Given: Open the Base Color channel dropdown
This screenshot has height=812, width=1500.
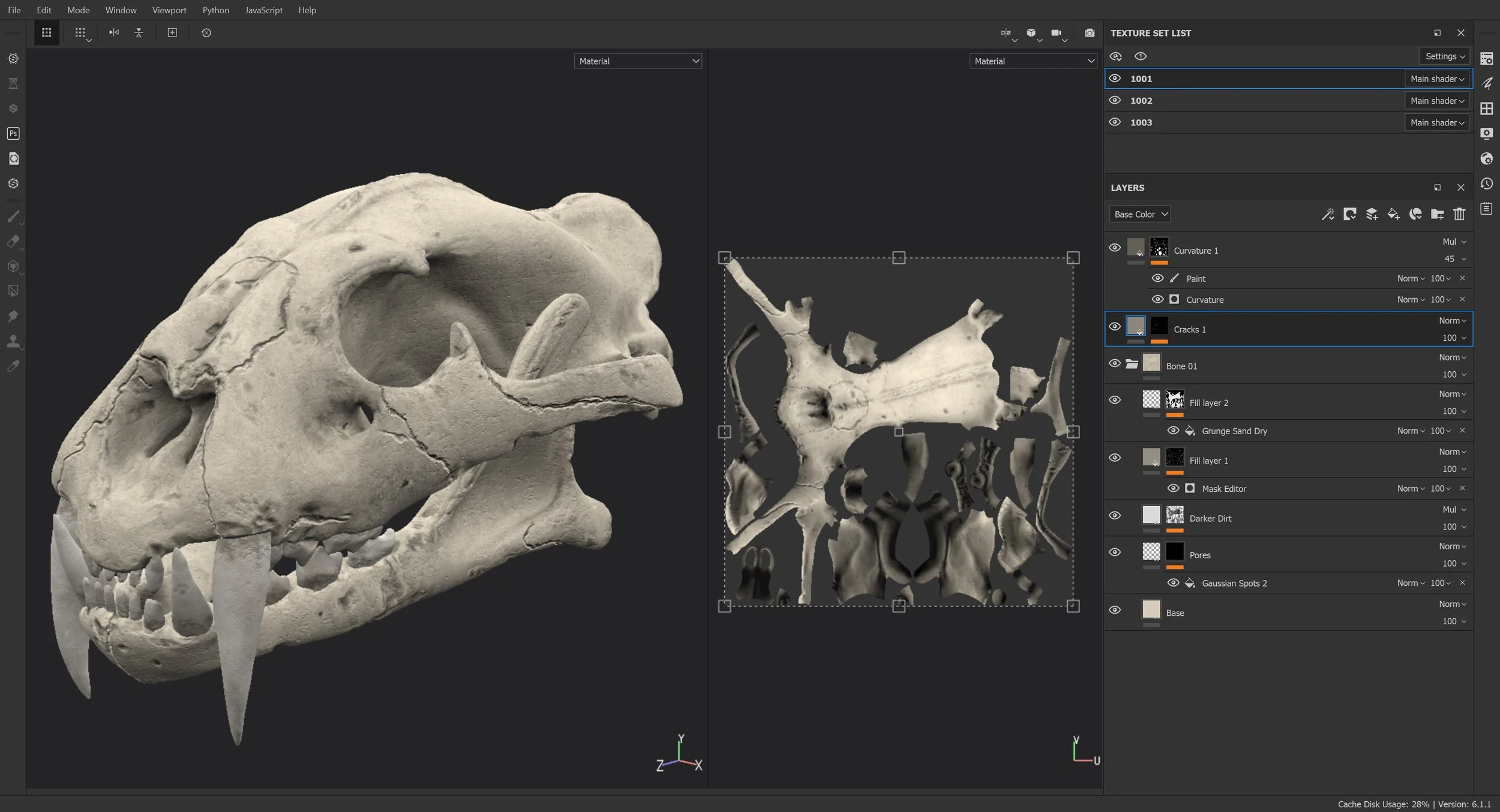Looking at the screenshot, I should [1139, 214].
